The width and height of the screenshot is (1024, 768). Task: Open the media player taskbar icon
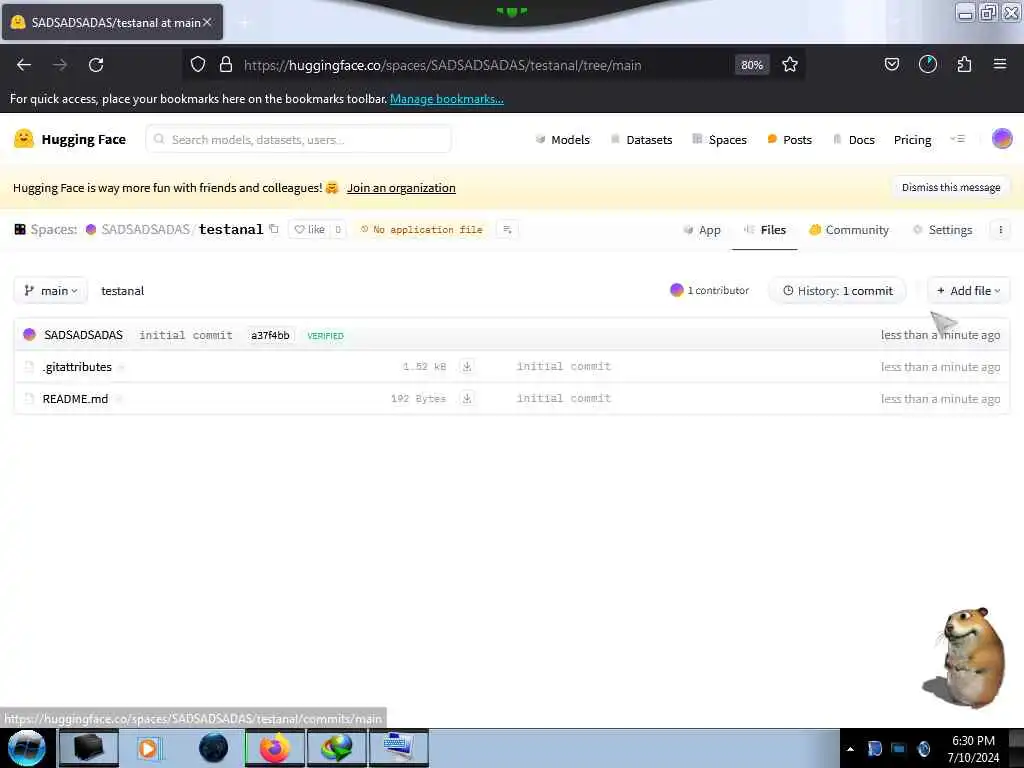click(x=148, y=748)
